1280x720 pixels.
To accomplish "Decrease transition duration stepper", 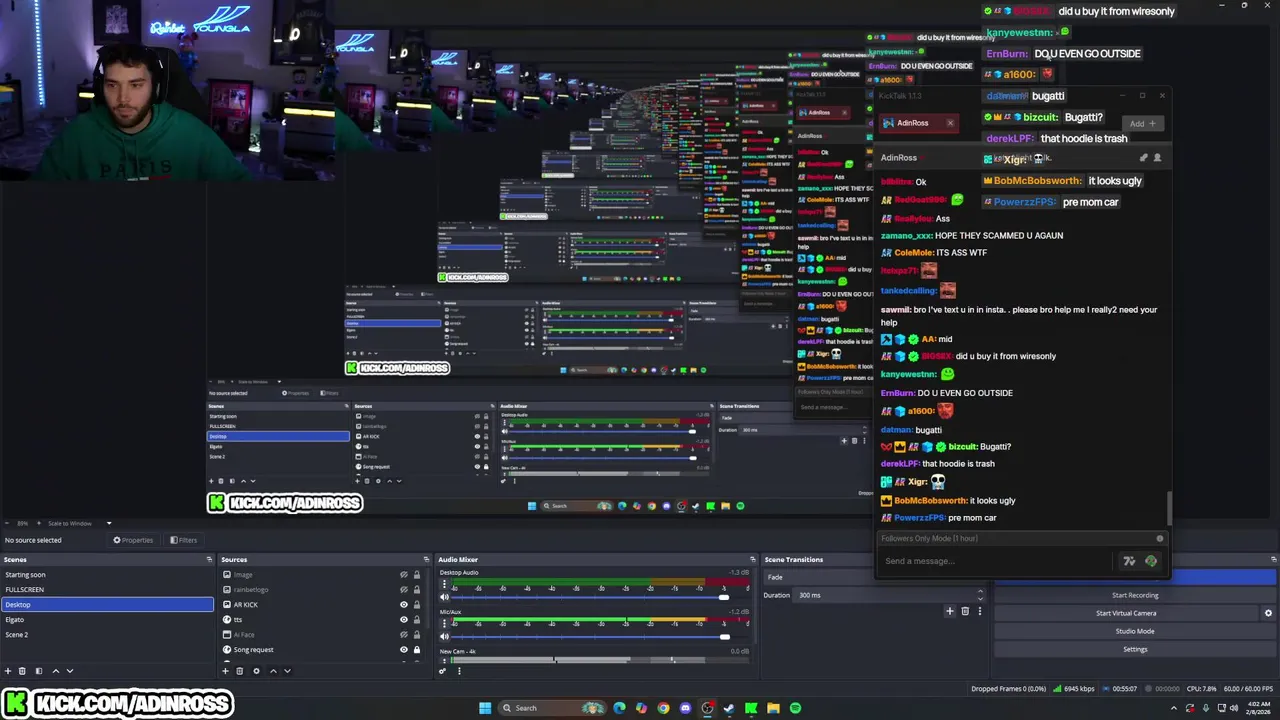I will click(980, 599).
